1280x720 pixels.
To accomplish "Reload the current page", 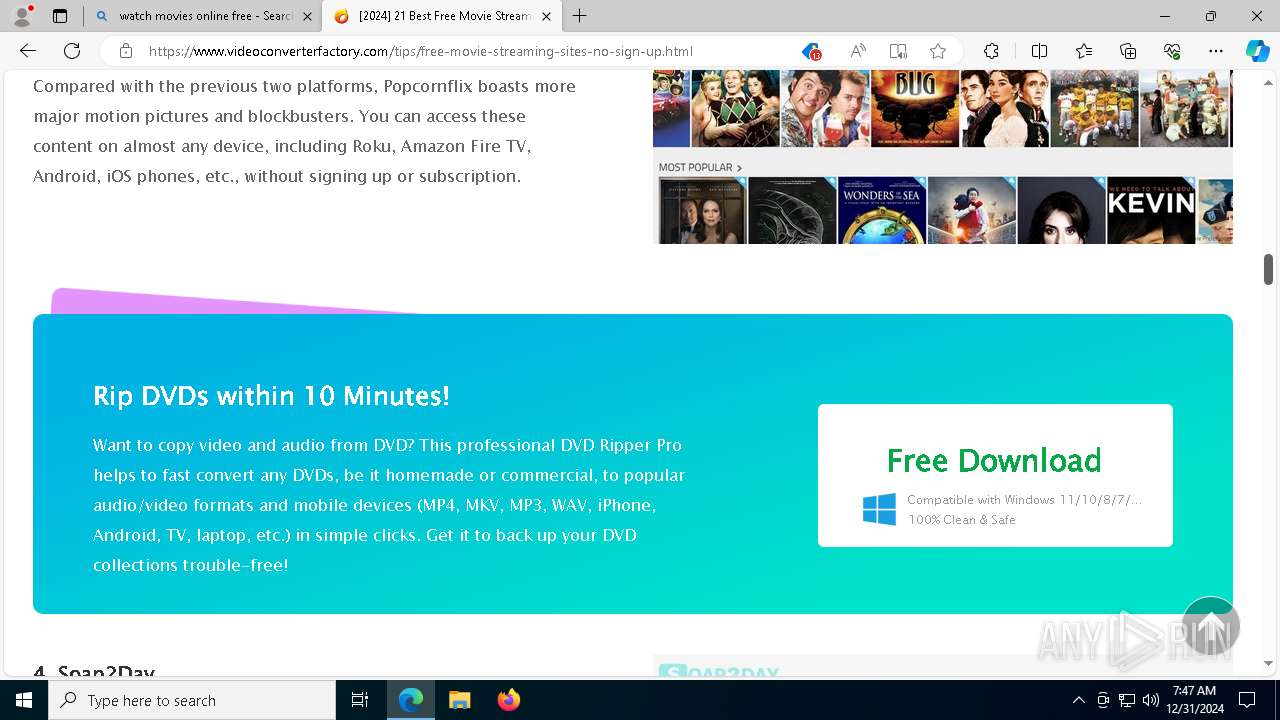I will [x=72, y=51].
